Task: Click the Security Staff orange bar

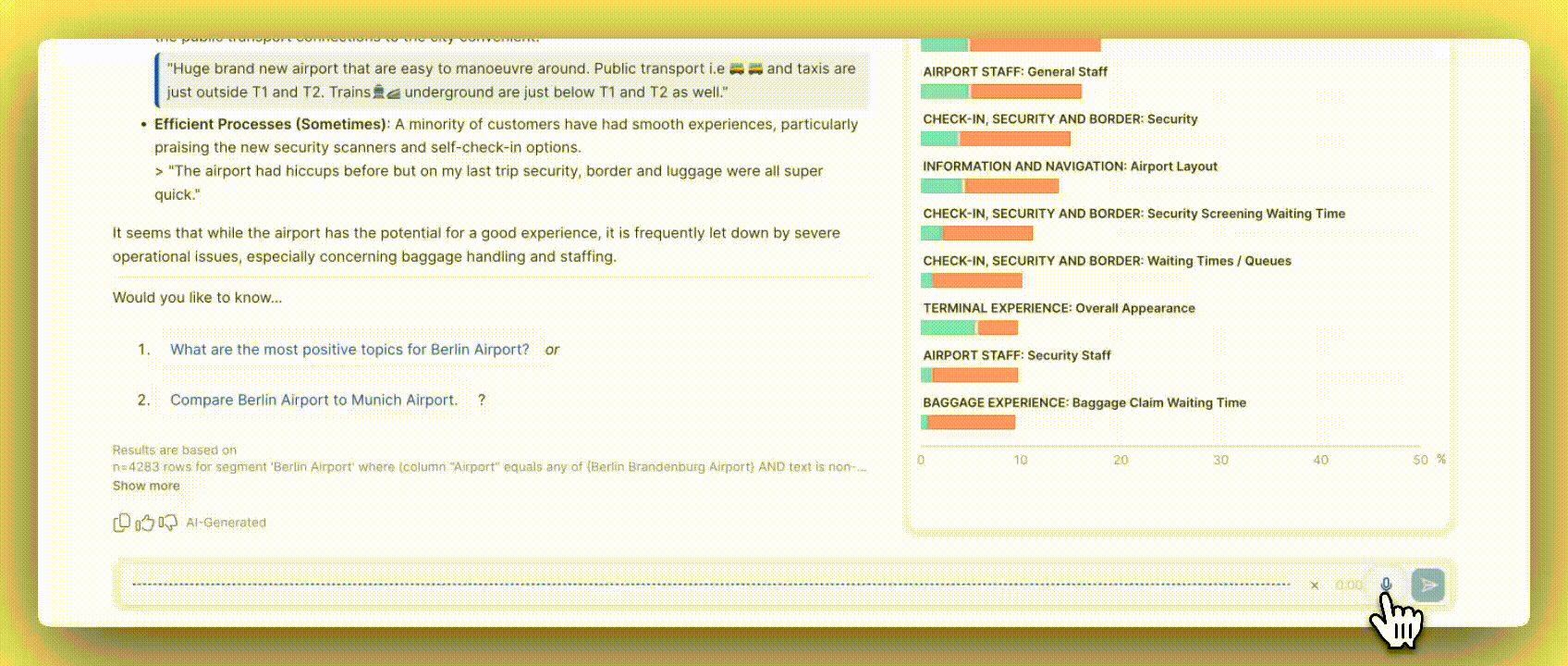Action: (974, 376)
